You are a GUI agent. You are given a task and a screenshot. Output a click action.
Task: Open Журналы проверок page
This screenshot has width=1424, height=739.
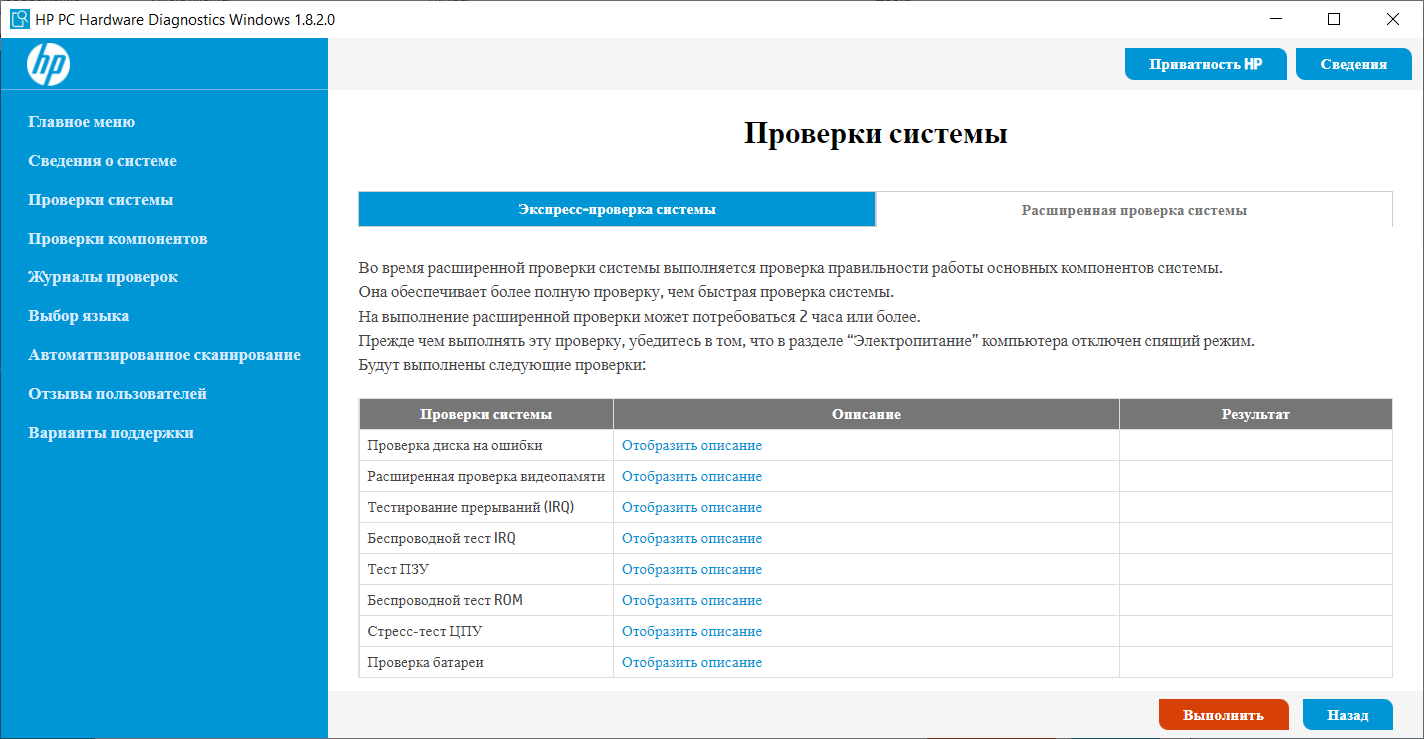tap(103, 277)
